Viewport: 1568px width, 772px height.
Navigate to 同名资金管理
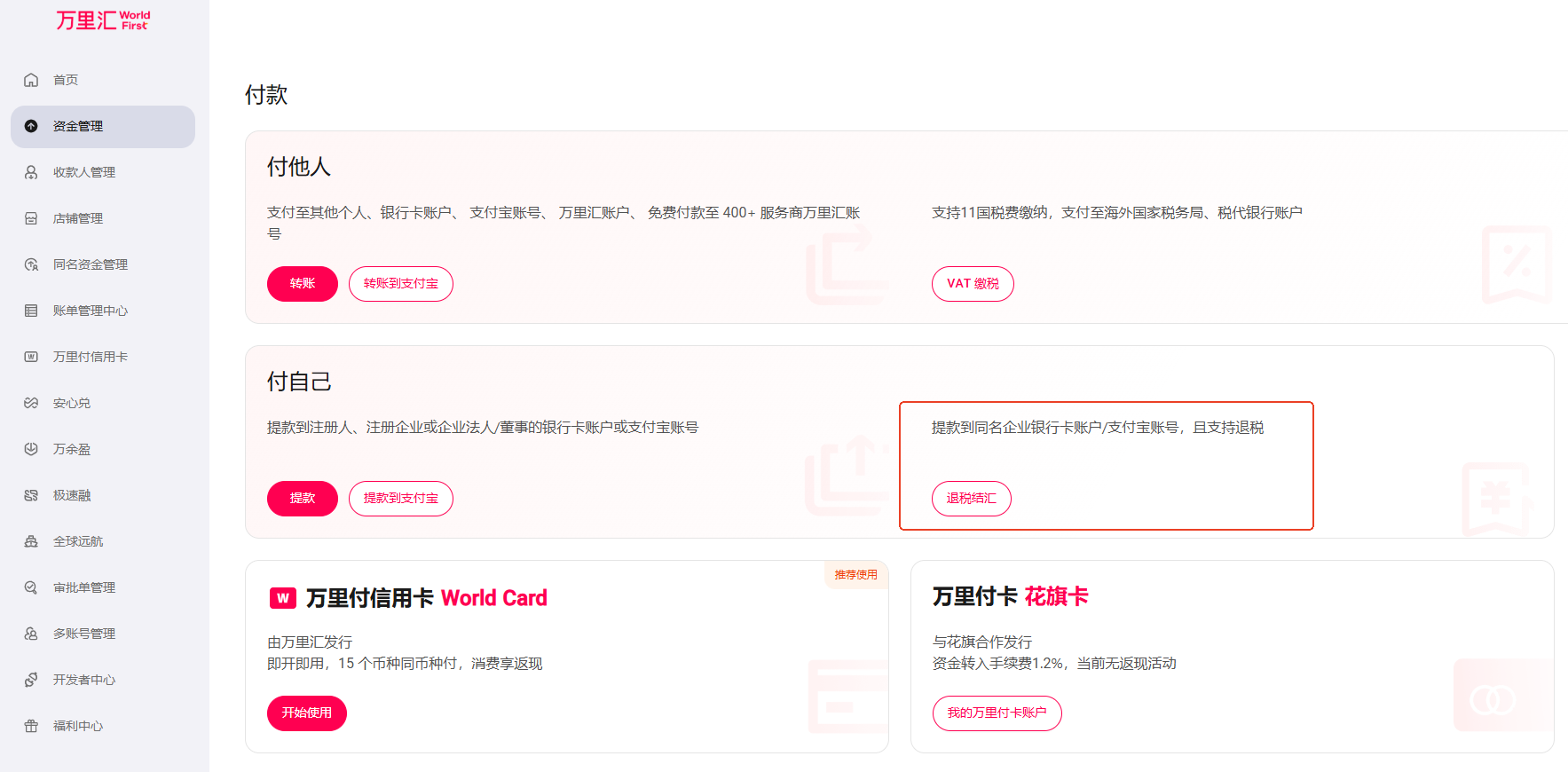pos(103,264)
